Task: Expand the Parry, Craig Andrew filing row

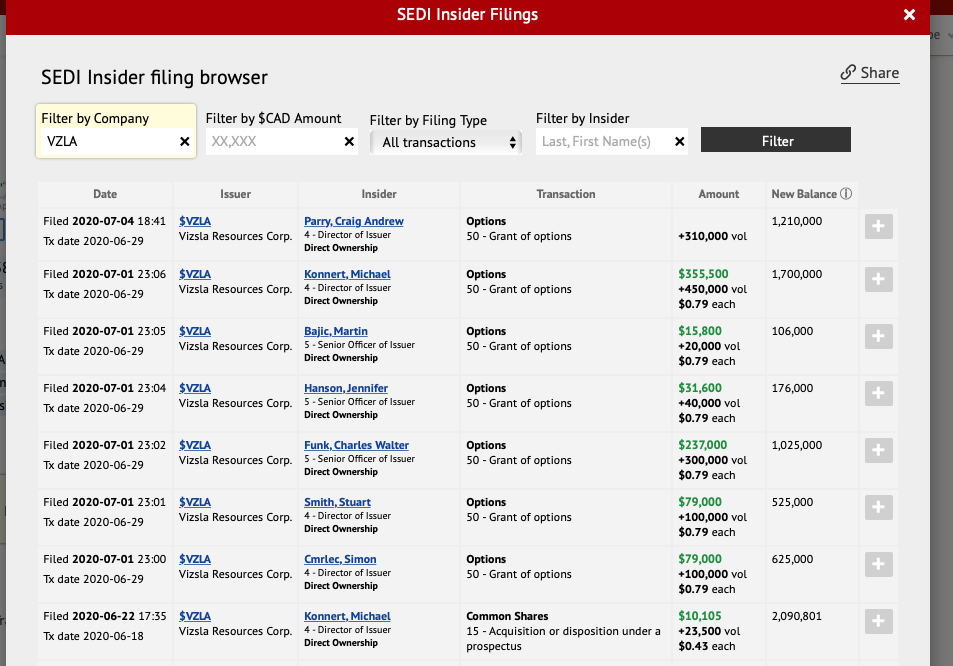Action: (878, 227)
